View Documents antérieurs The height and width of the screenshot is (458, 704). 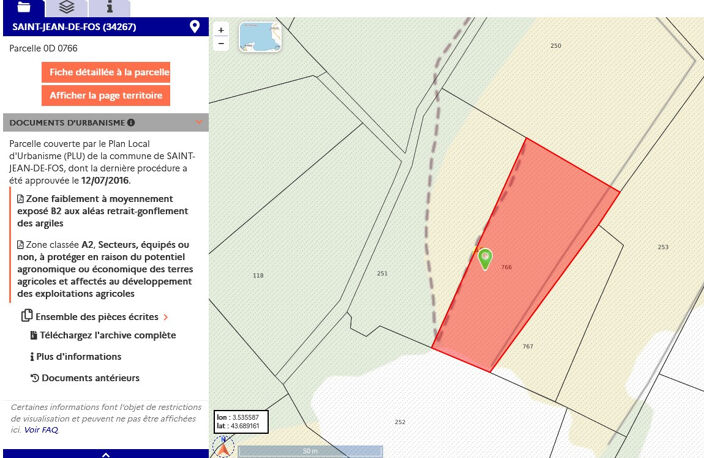point(85,378)
